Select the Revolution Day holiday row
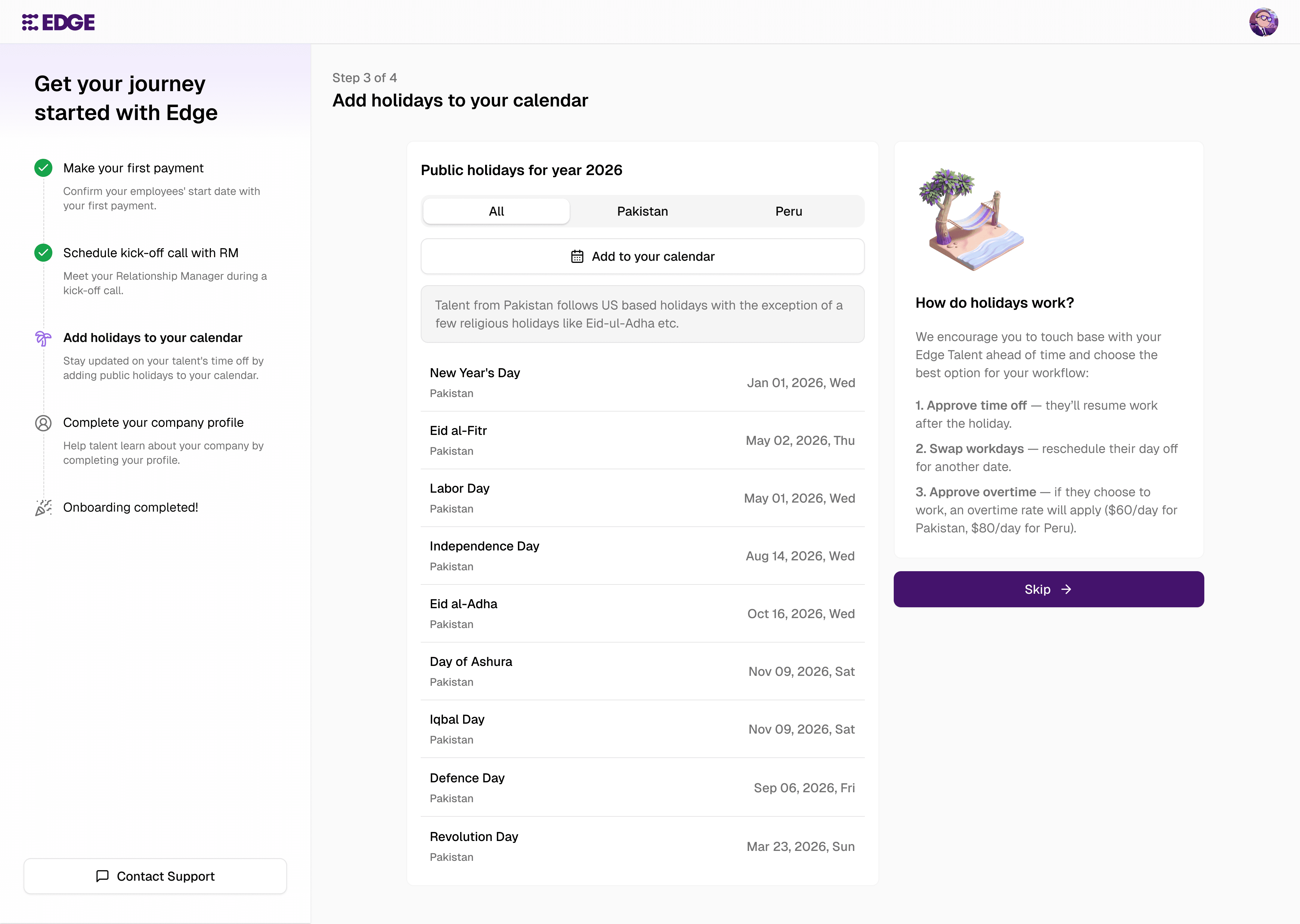Screen dimensions: 1300x924 (x=642, y=846)
